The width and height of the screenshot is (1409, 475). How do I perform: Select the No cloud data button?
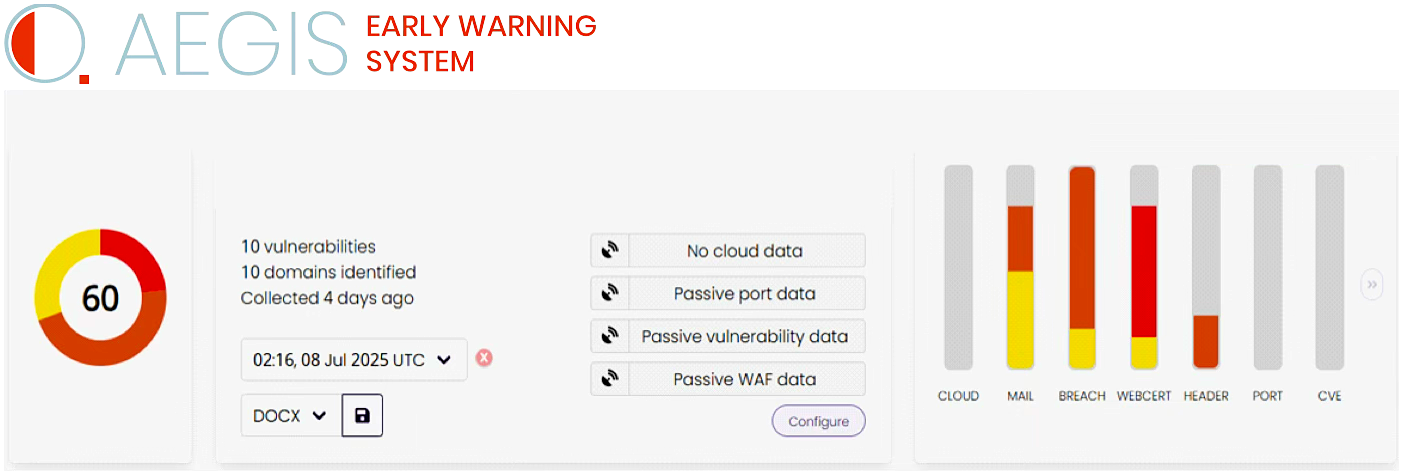coord(745,251)
